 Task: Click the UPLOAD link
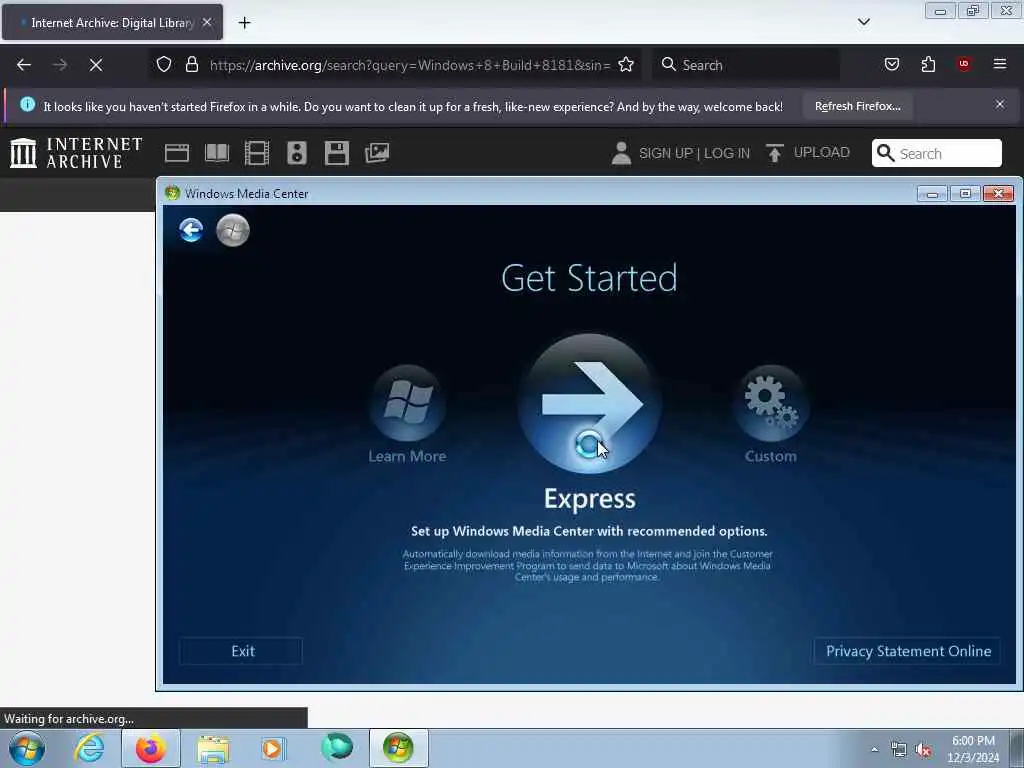point(808,153)
